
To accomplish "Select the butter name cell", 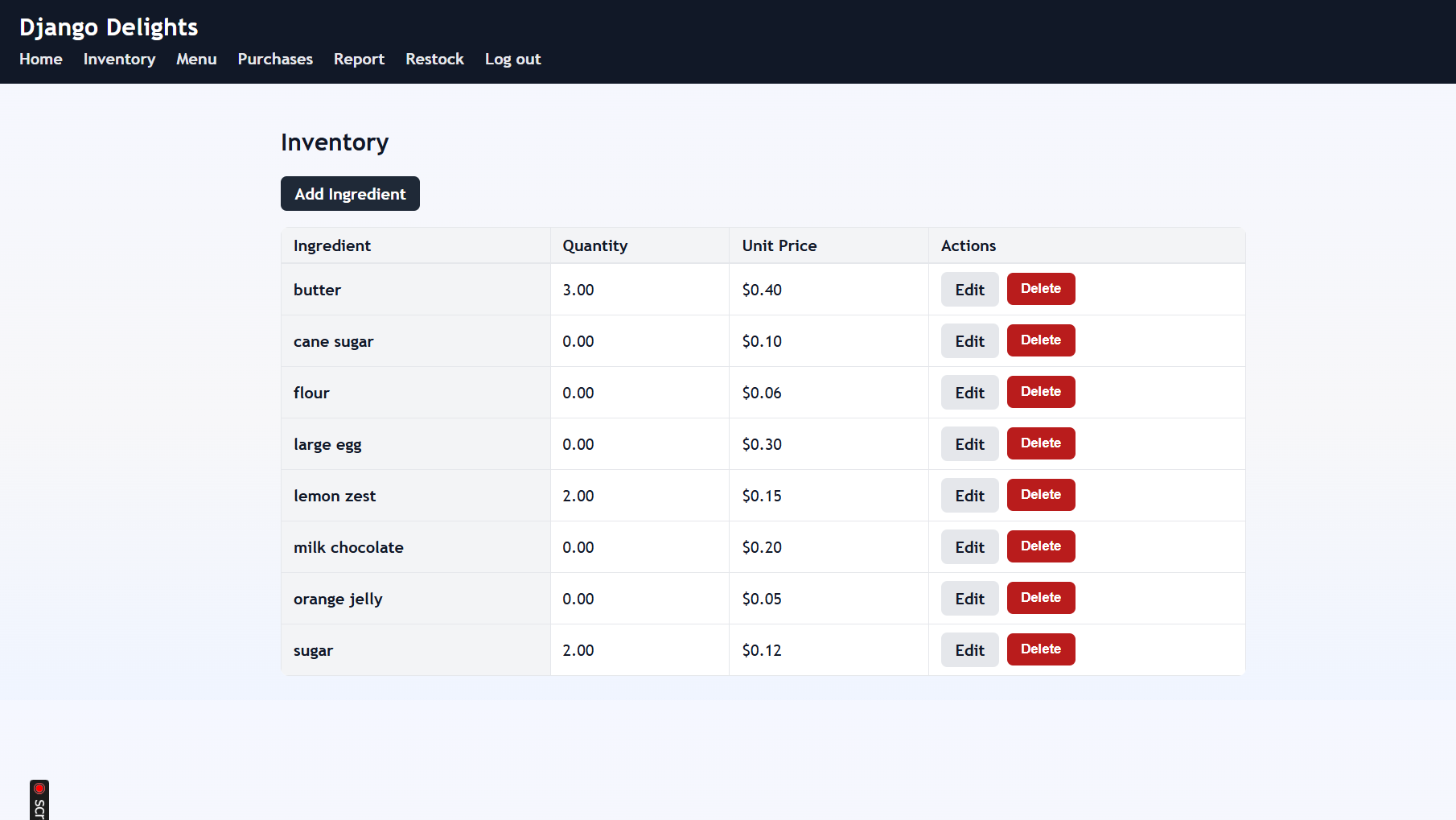I will click(416, 290).
